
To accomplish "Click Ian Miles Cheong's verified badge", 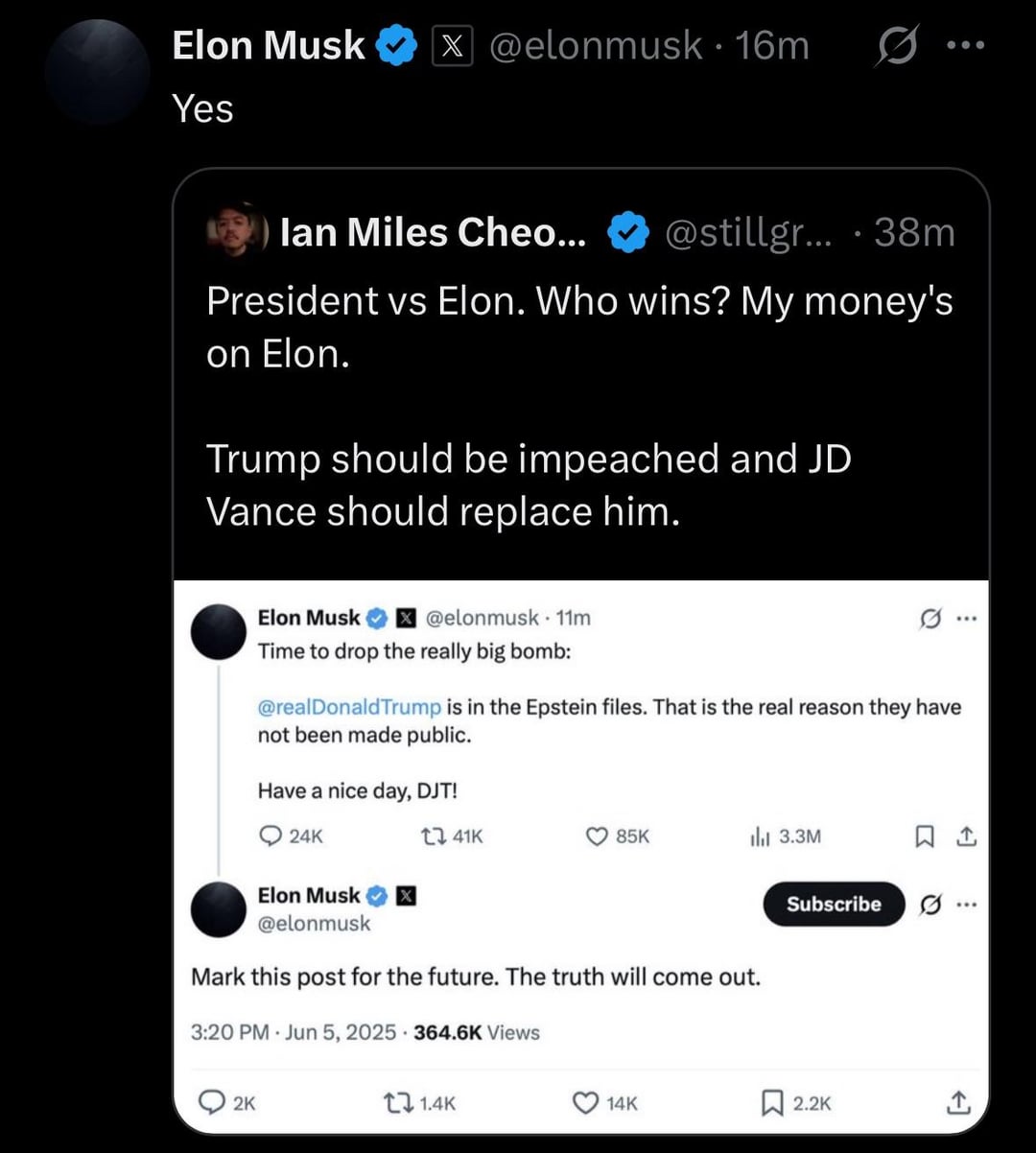I will tap(628, 232).
